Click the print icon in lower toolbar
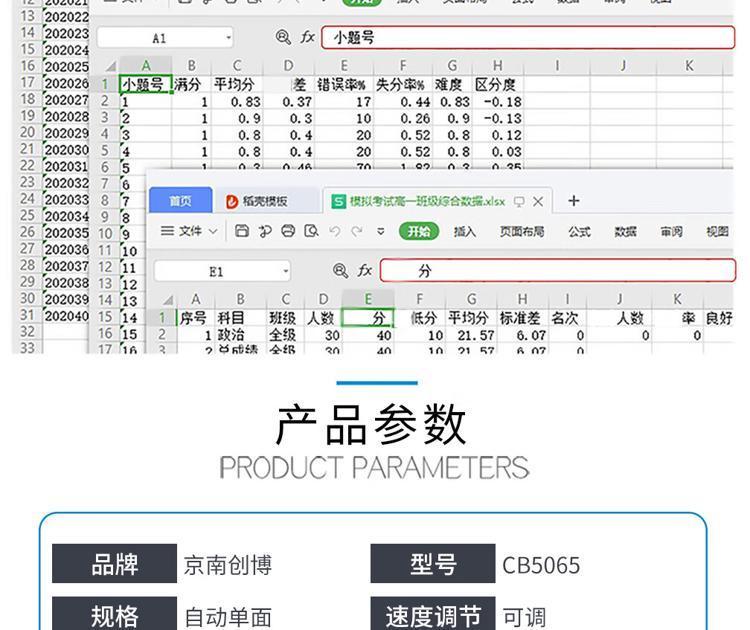Screen dimensions: 750x630 [x=288, y=232]
